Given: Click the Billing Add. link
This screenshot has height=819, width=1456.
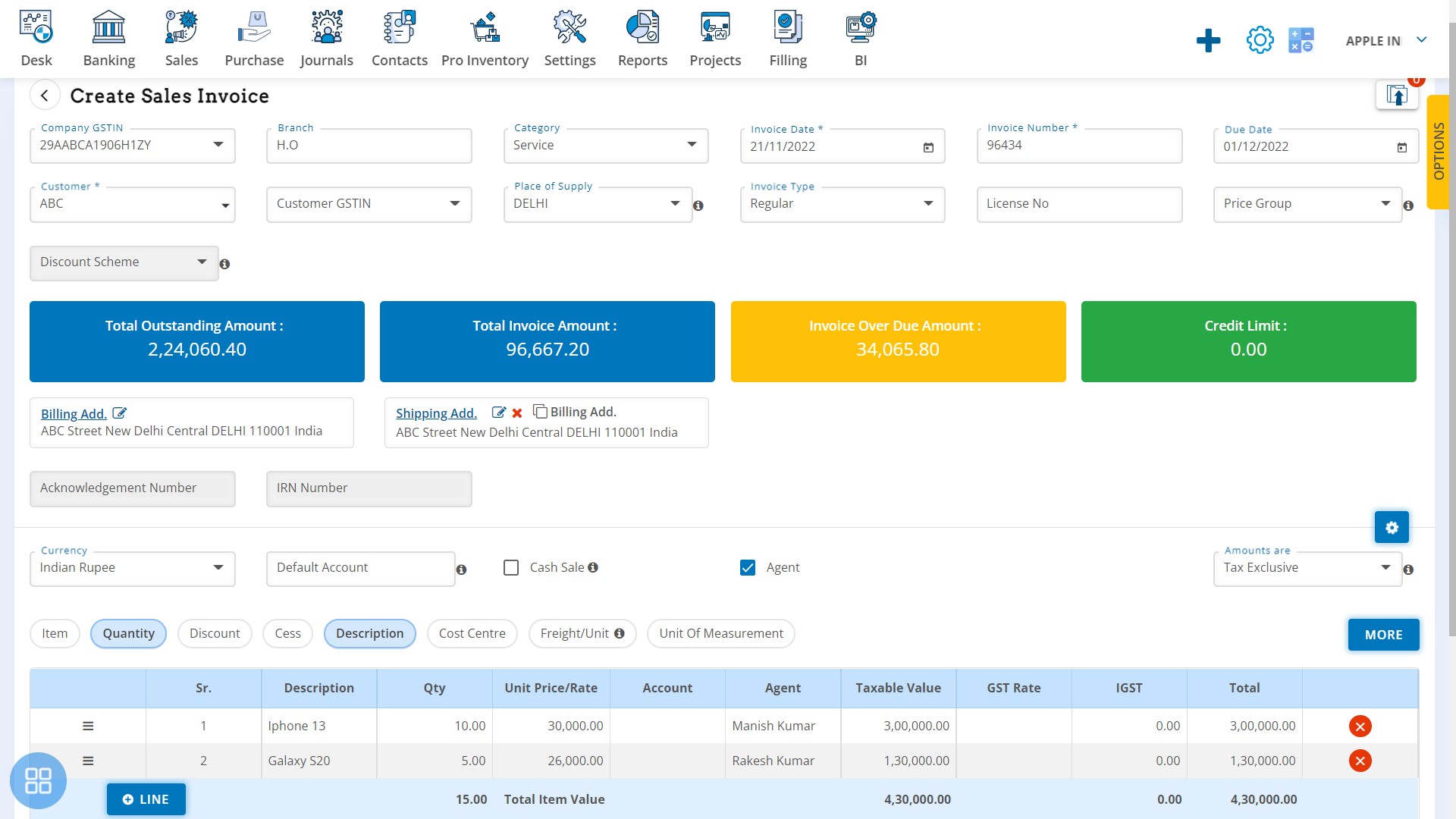Looking at the screenshot, I should 74,413.
